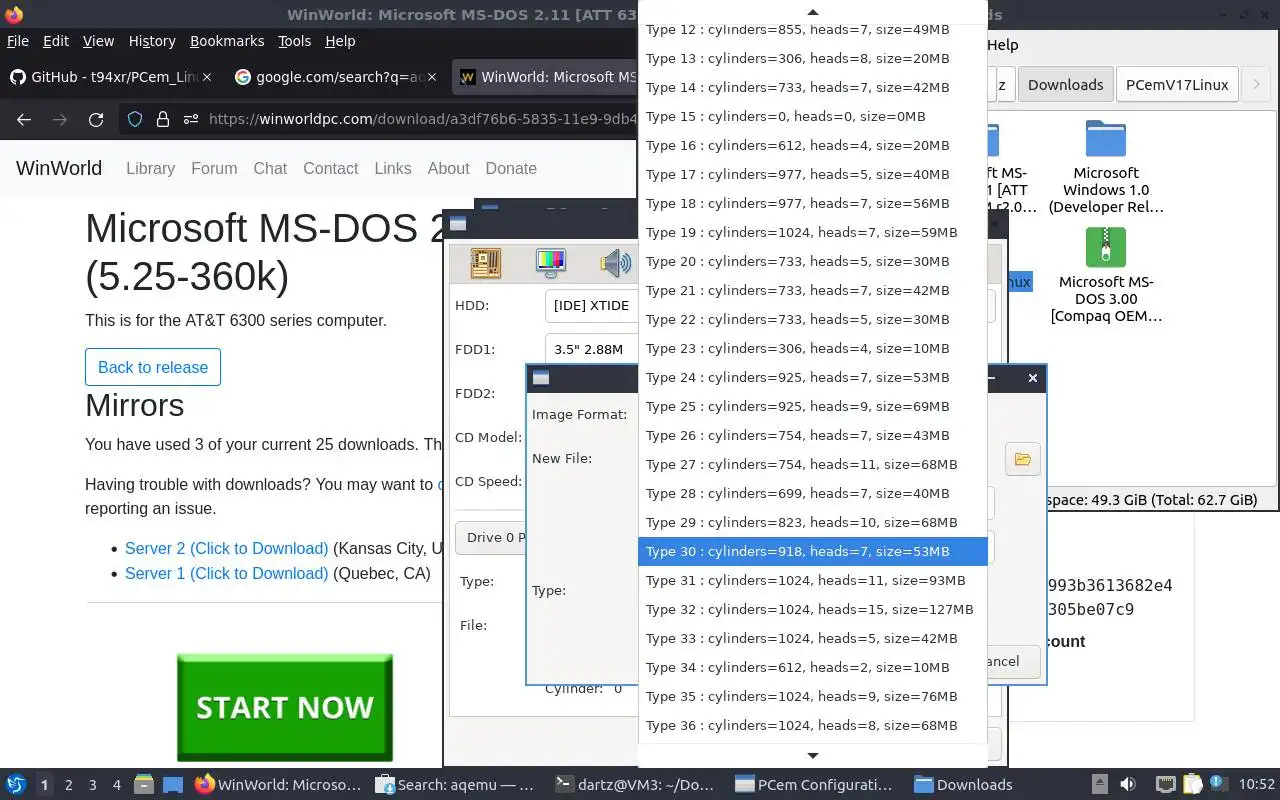Select Type 23 cylinders=306 size=10MB entry
1280x800 pixels.
[812, 348]
